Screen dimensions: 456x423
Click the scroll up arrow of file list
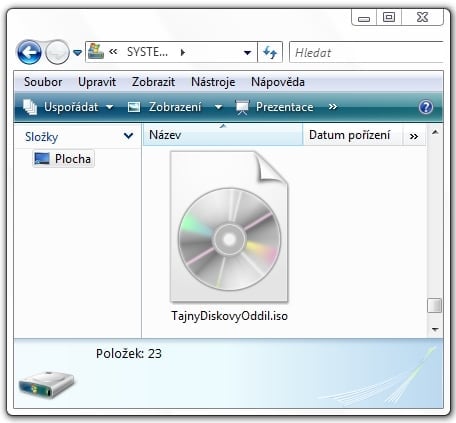click(x=435, y=132)
